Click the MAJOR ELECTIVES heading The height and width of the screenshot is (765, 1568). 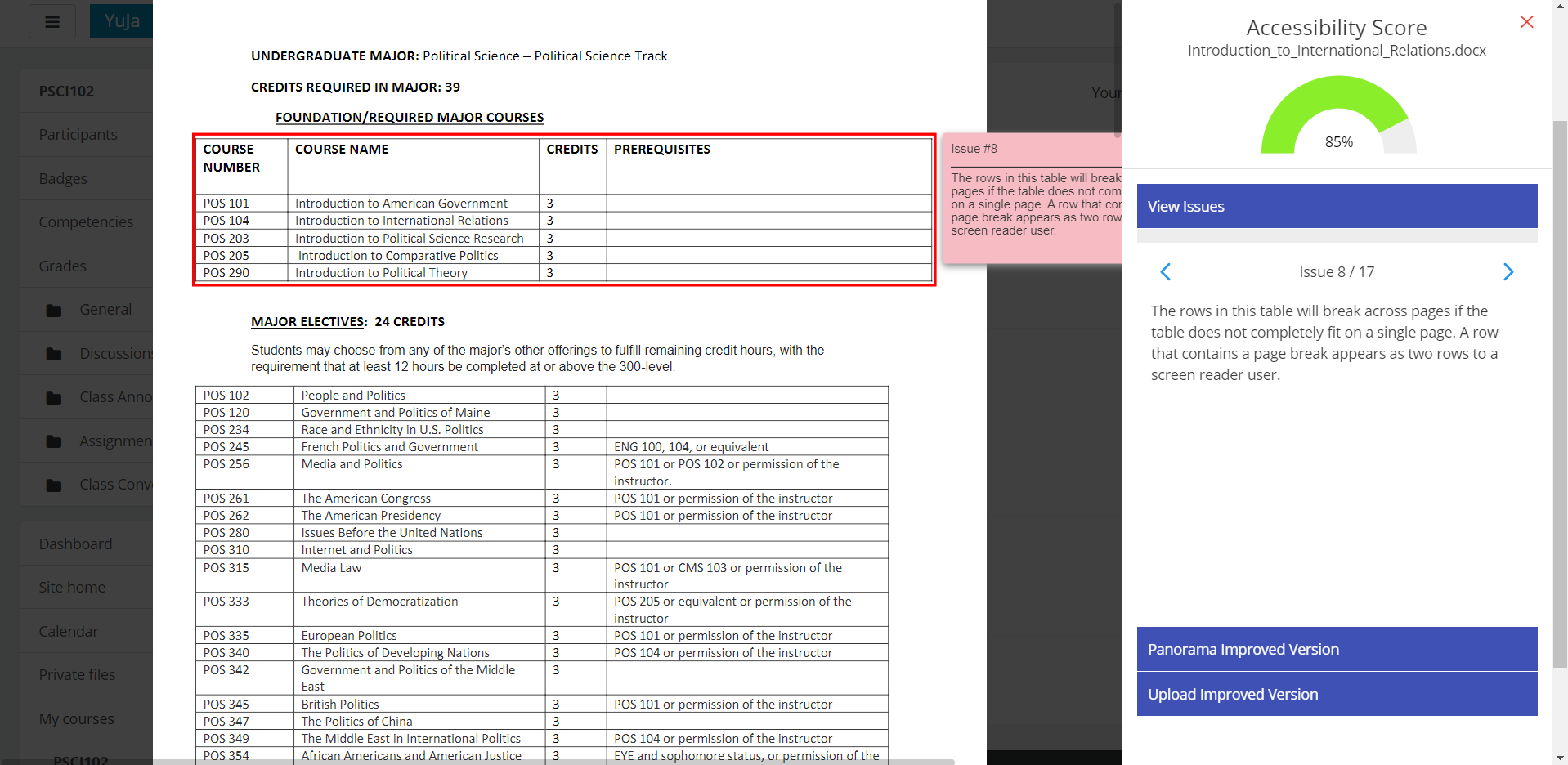coord(307,321)
